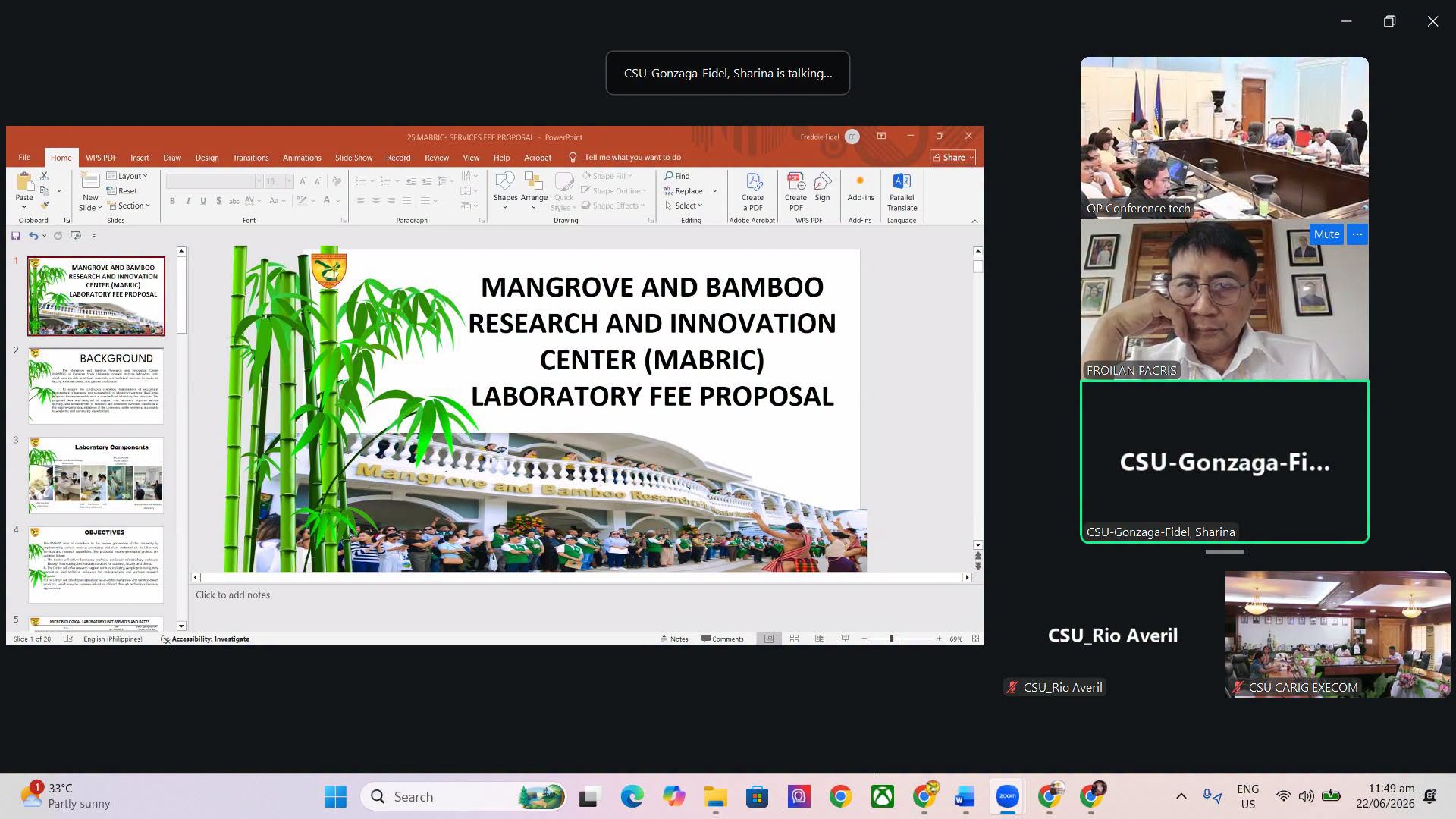Open Zoom app in the taskbar
The height and width of the screenshot is (819, 1456).
1007,796
